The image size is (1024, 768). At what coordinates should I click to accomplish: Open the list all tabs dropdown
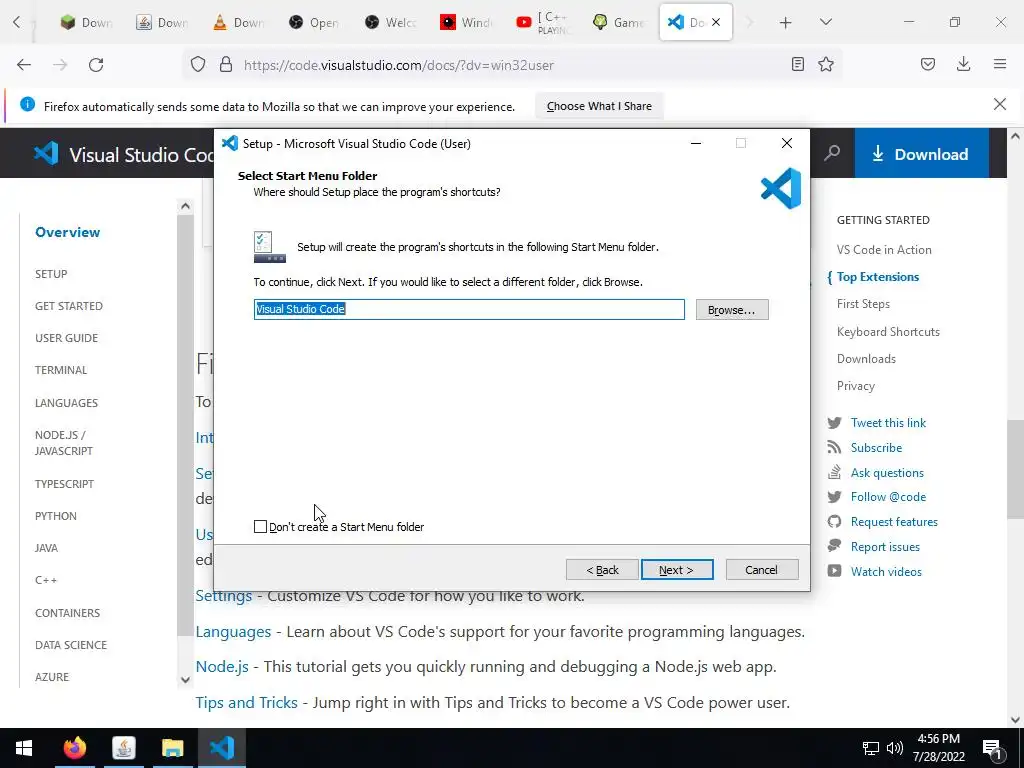[x=825, y=22]
